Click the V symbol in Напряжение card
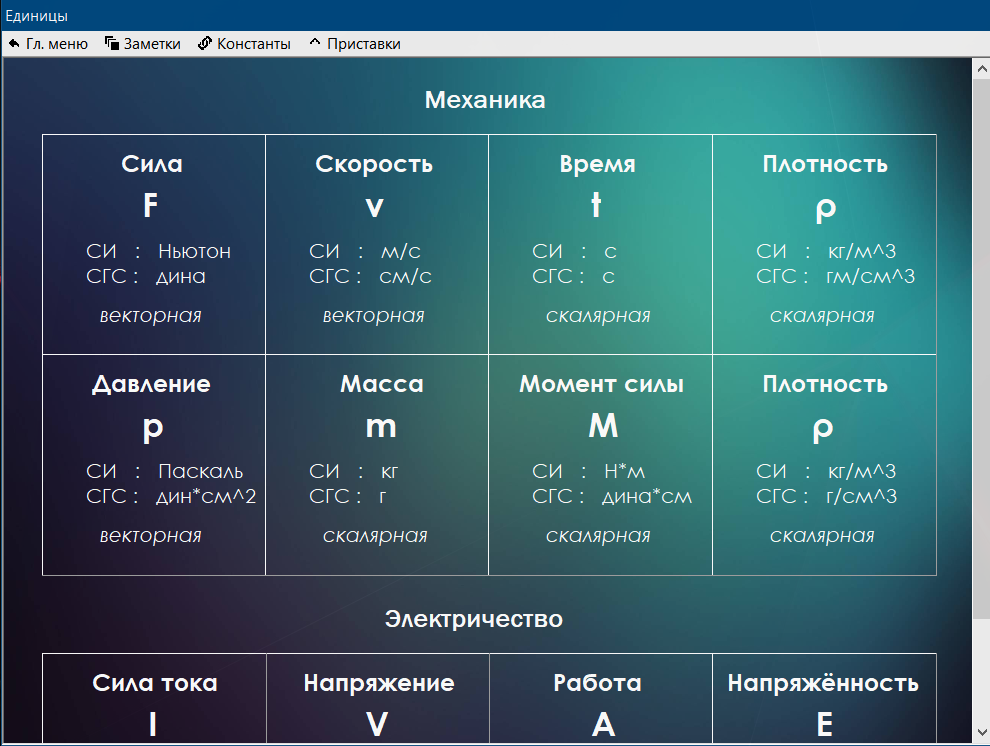The image size is (990, 746). tap(377, 724)
